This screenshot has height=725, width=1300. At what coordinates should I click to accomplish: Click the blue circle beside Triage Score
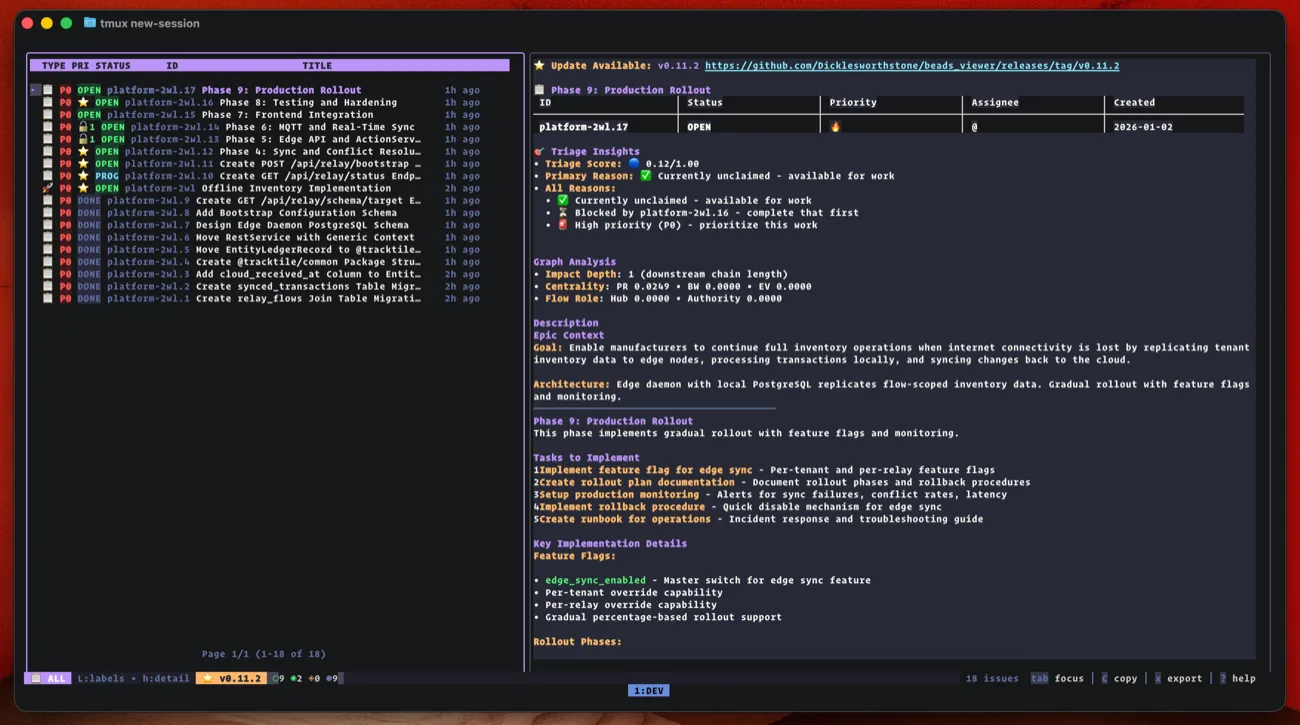coord(634,163)
